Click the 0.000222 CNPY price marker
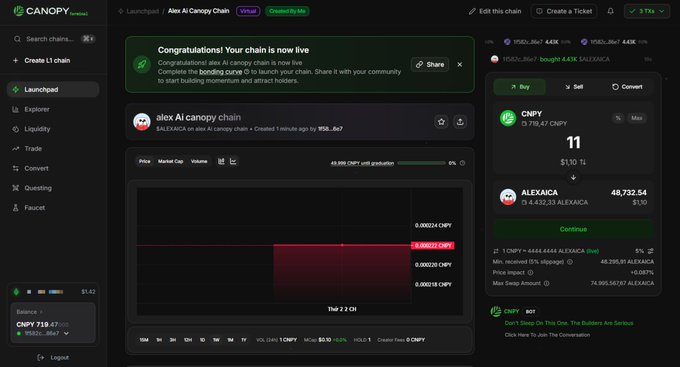Image resolution: width=680 pixels, height=367 pixels. (x=433, y=246)
